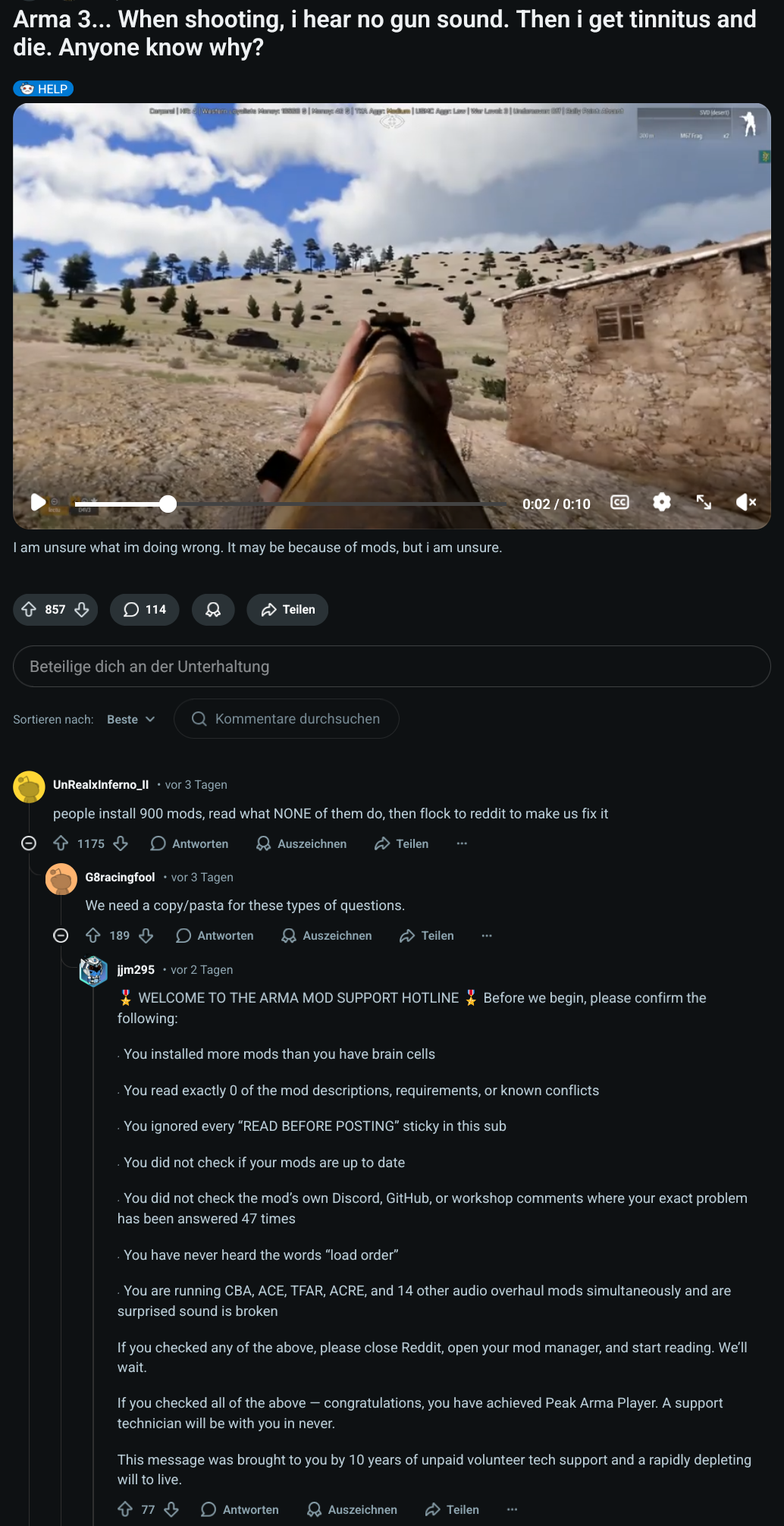Search comments via 'Kommentare durchsuchen' field

coord(296,719)
